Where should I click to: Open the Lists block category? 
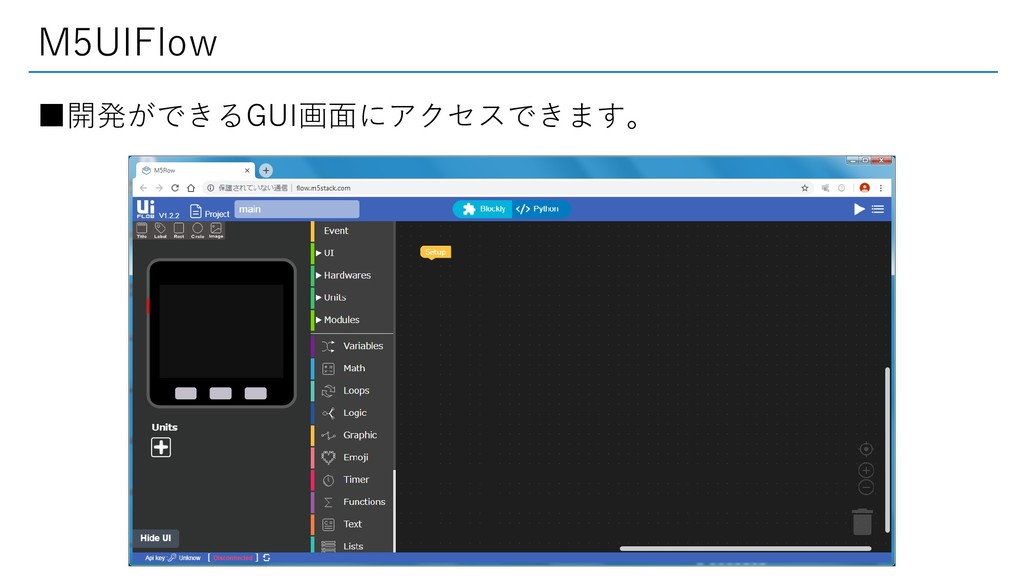(x=353, y=545)
